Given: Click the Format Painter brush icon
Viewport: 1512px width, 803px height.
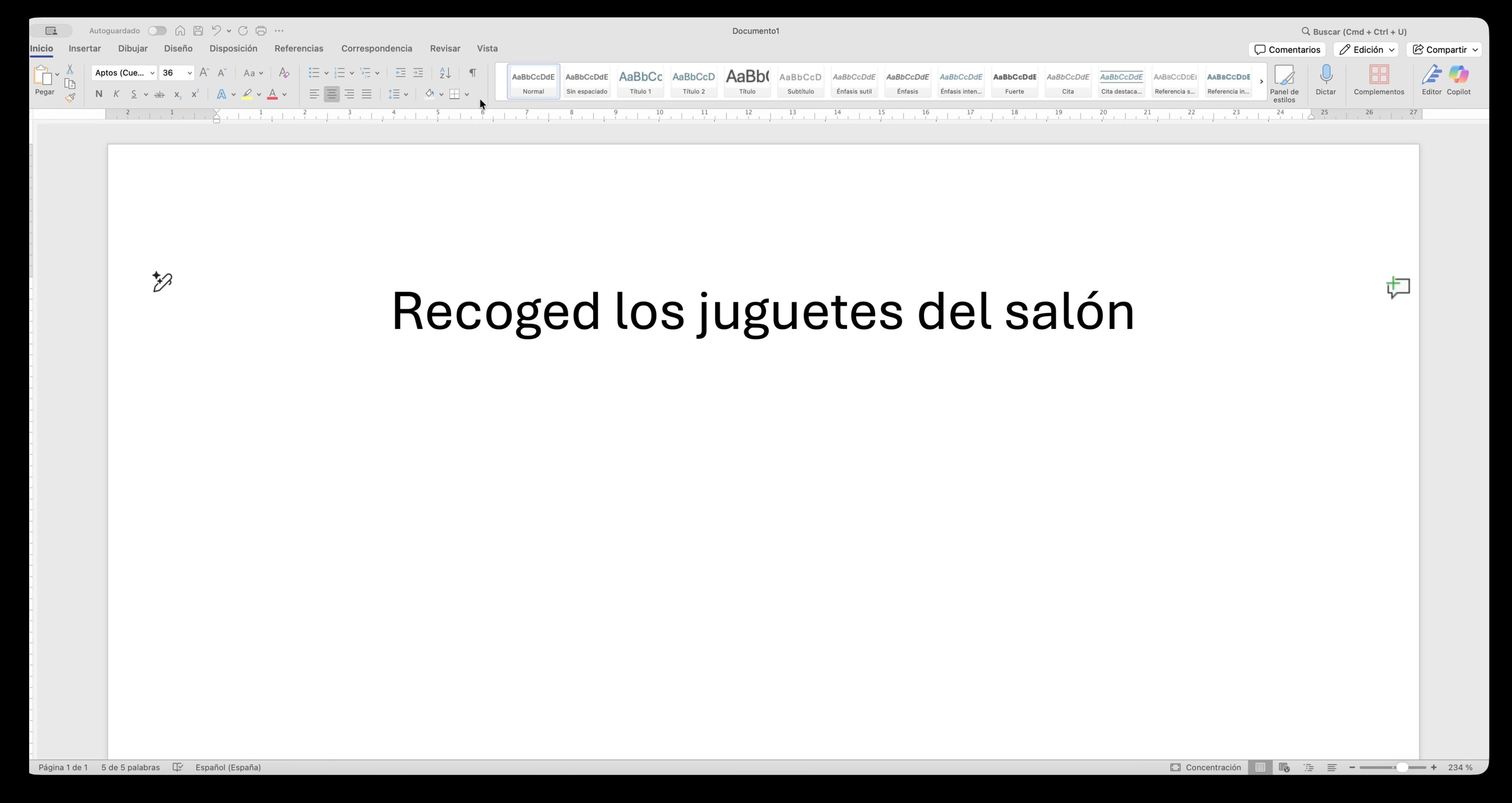Looking at the screenshot, I should (70, 98).
